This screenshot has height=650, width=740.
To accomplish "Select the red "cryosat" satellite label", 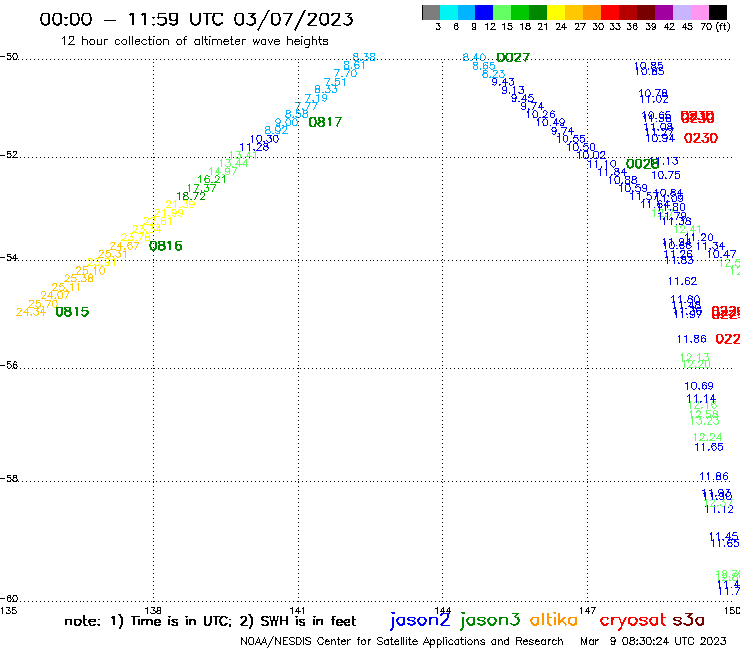I will (x=633, y=620).
